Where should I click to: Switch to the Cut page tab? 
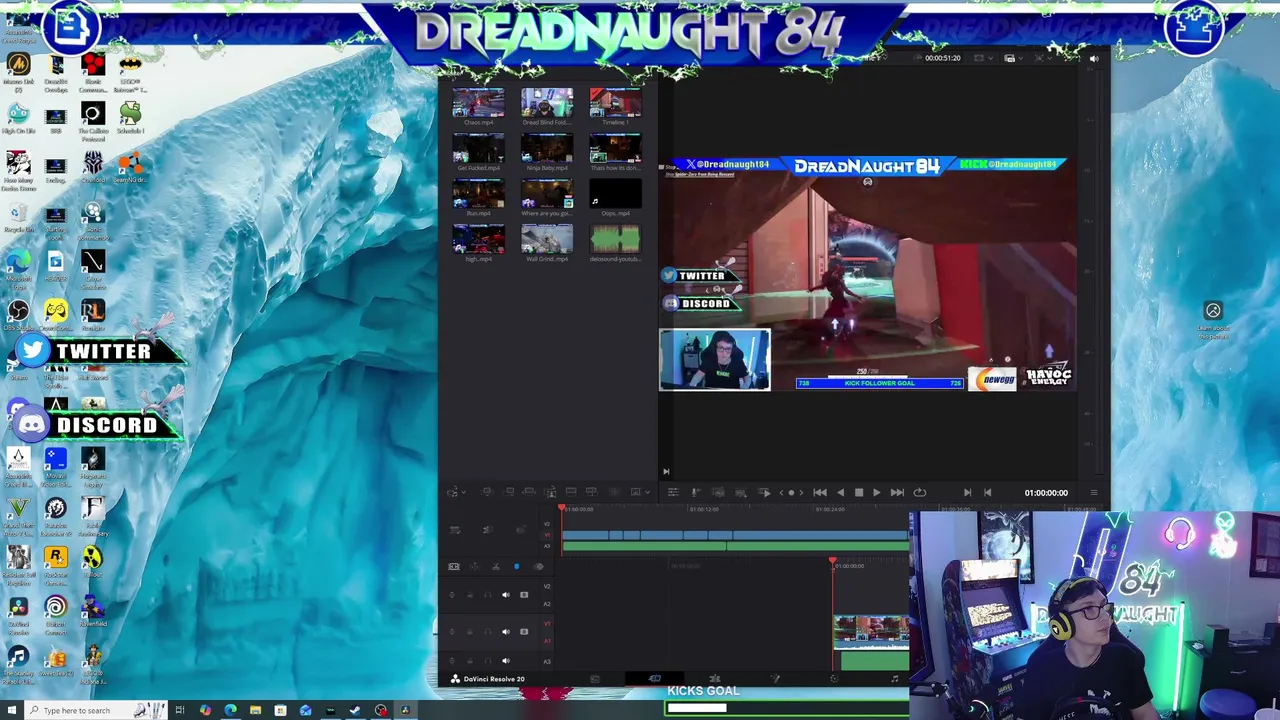pyautogui.click(x=655, y=679)
